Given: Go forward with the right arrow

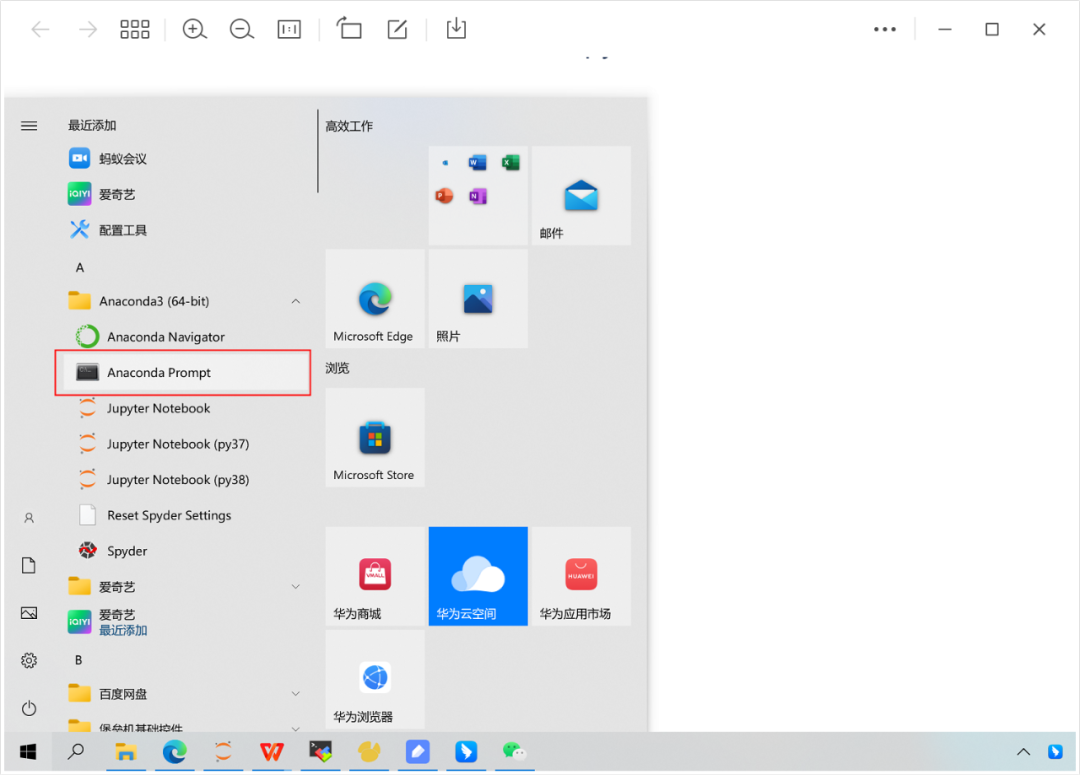Looking at the screenshot, I should click(x=87, y=29).
